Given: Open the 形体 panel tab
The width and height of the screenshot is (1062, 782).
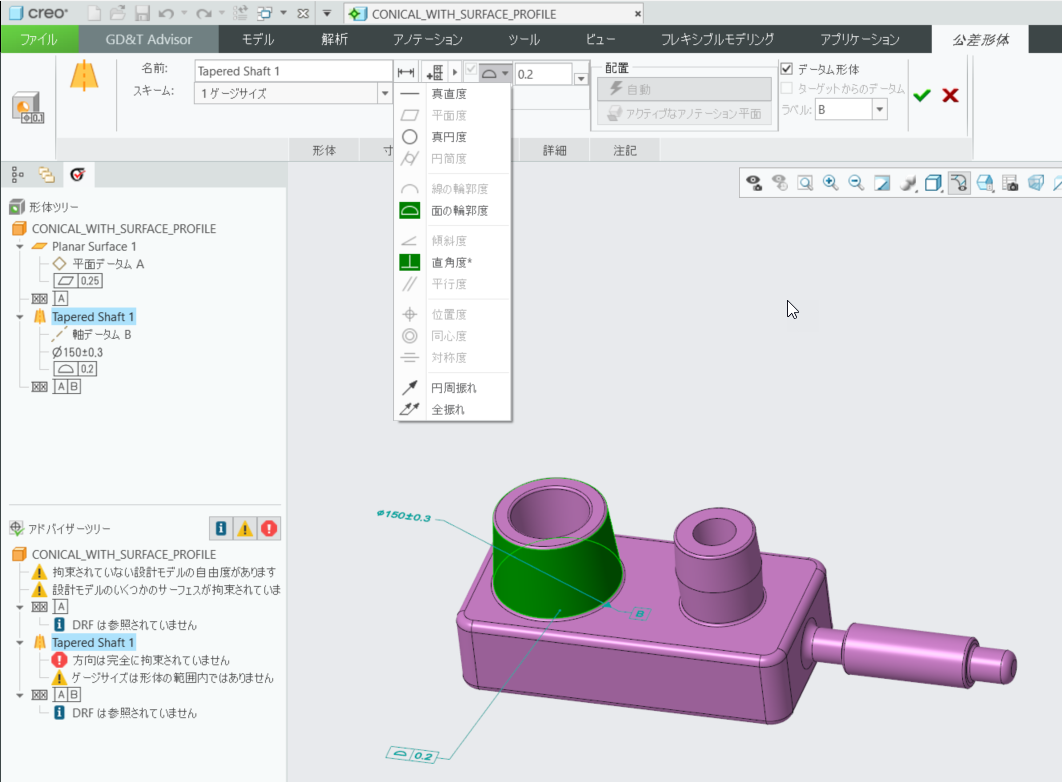Looking at the screenshot, I should [x=324, y=150].
